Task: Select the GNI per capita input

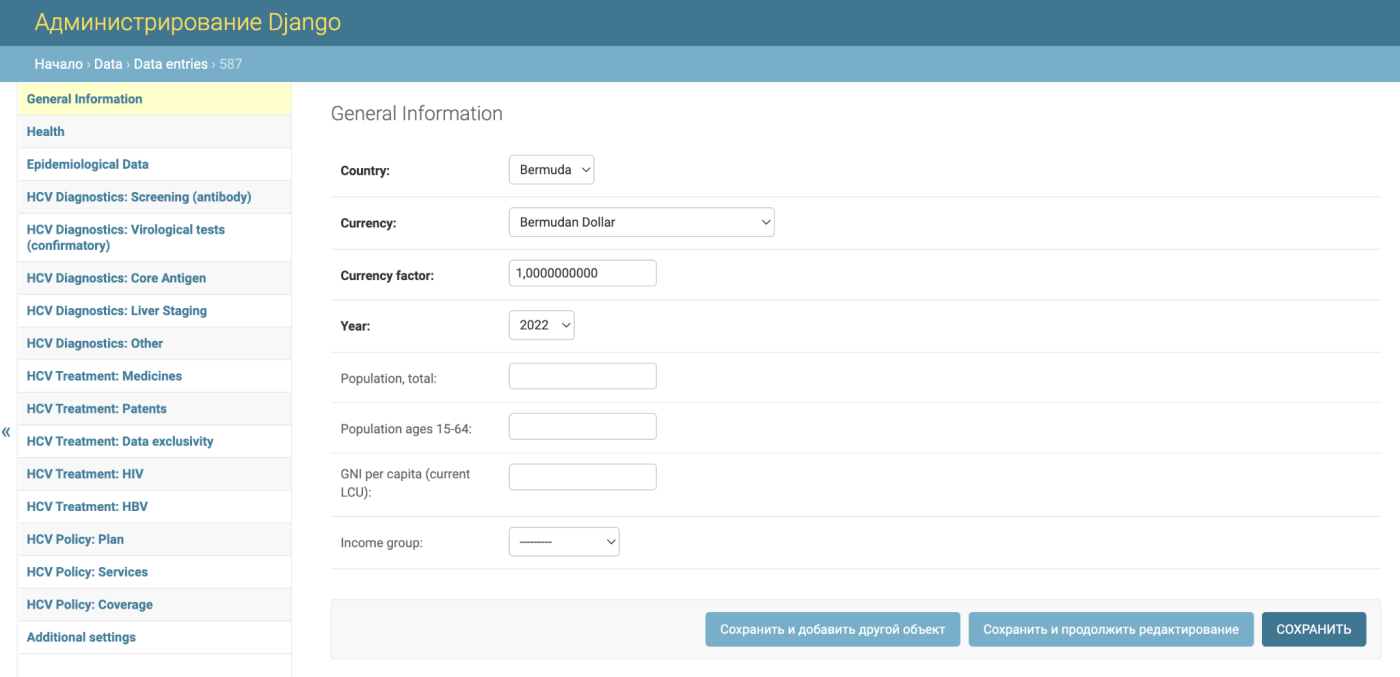Action: [x=583, y=477]
